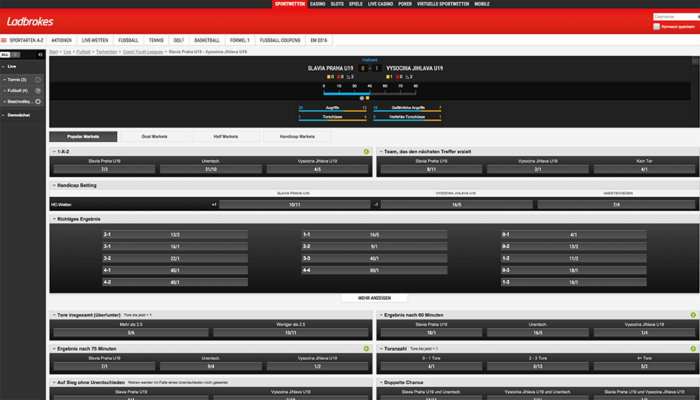The width and height of the screenshot is (700, 400).
Task: Switch to the Half Markets tab
Action: [x=226, y=137]
